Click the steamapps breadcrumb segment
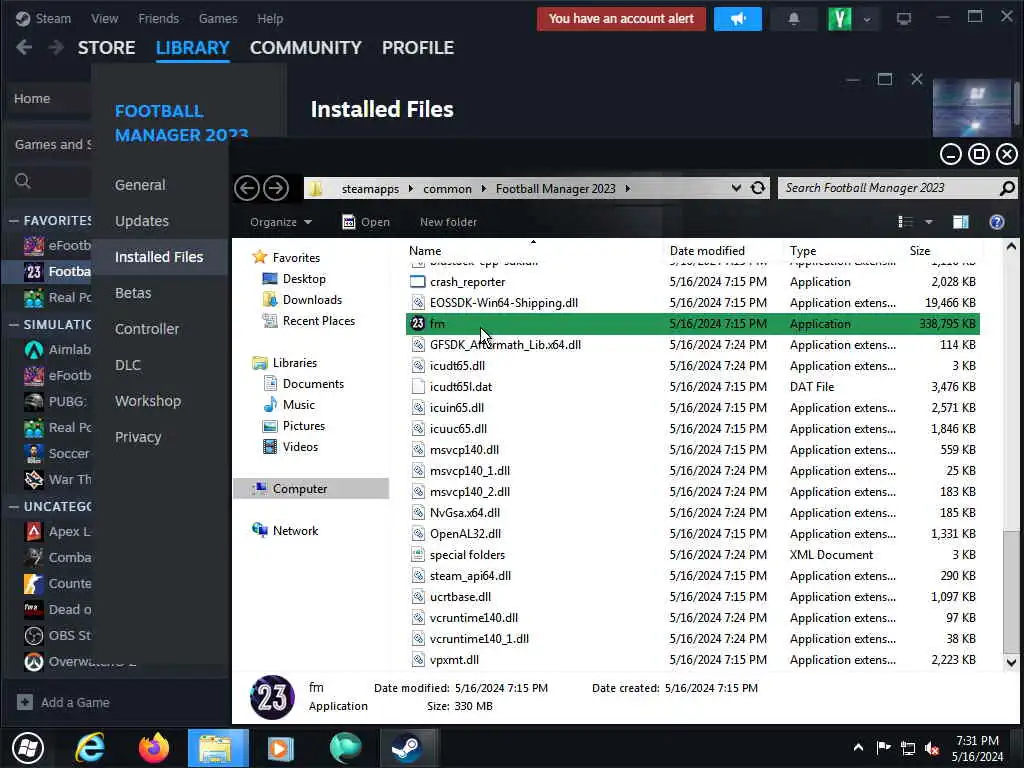1024x768 pixels. [x=370, y=189]
